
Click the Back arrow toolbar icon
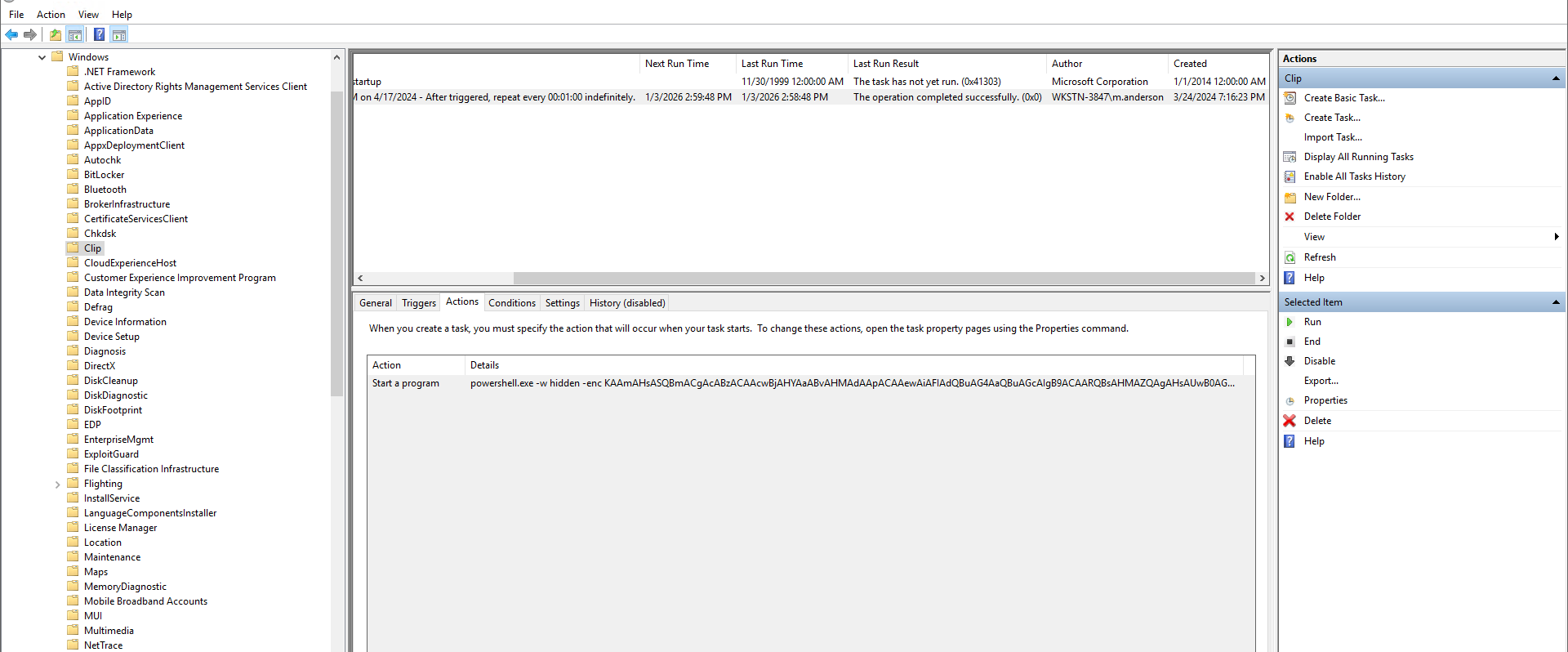[x=11, y=34]
